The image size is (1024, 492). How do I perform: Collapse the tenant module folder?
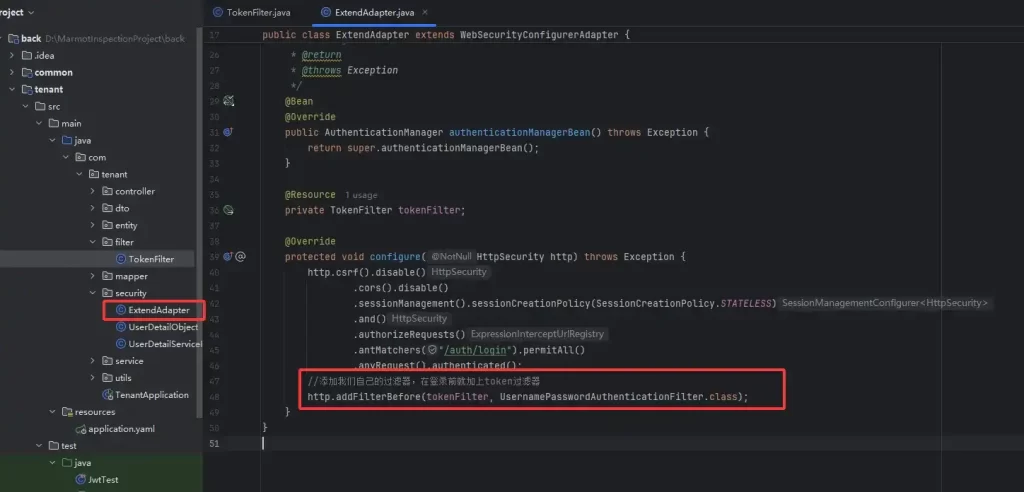[x=11, y=89]
